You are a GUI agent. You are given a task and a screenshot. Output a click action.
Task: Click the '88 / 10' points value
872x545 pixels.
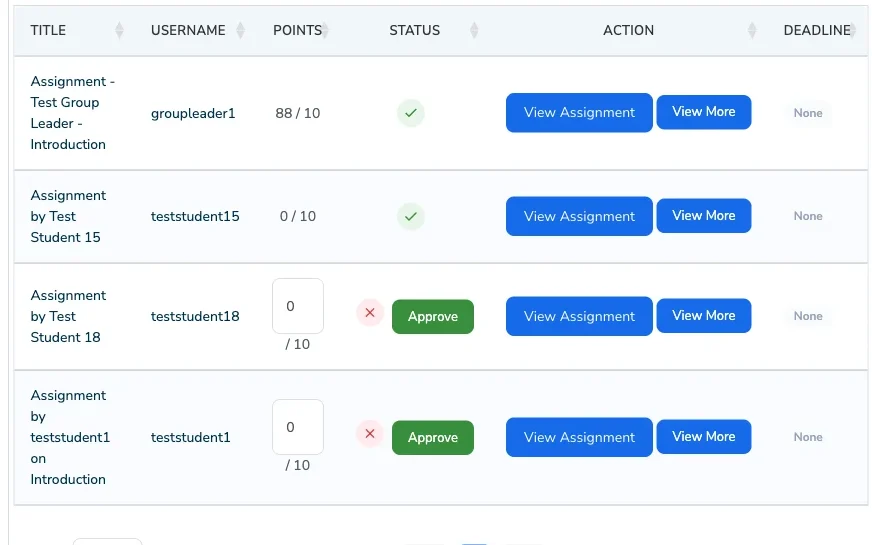pos(298,113)
